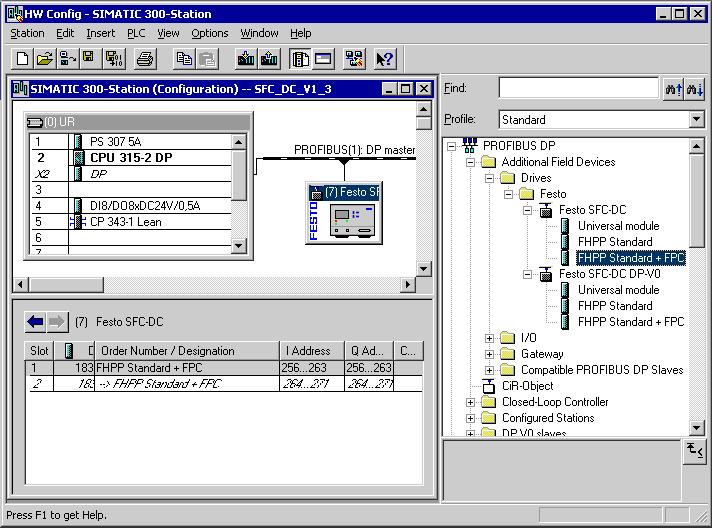712x528 pixels.
Task: Click the Festo SFC-DC slave device icon on PROFIBUS
Action: 344,213
